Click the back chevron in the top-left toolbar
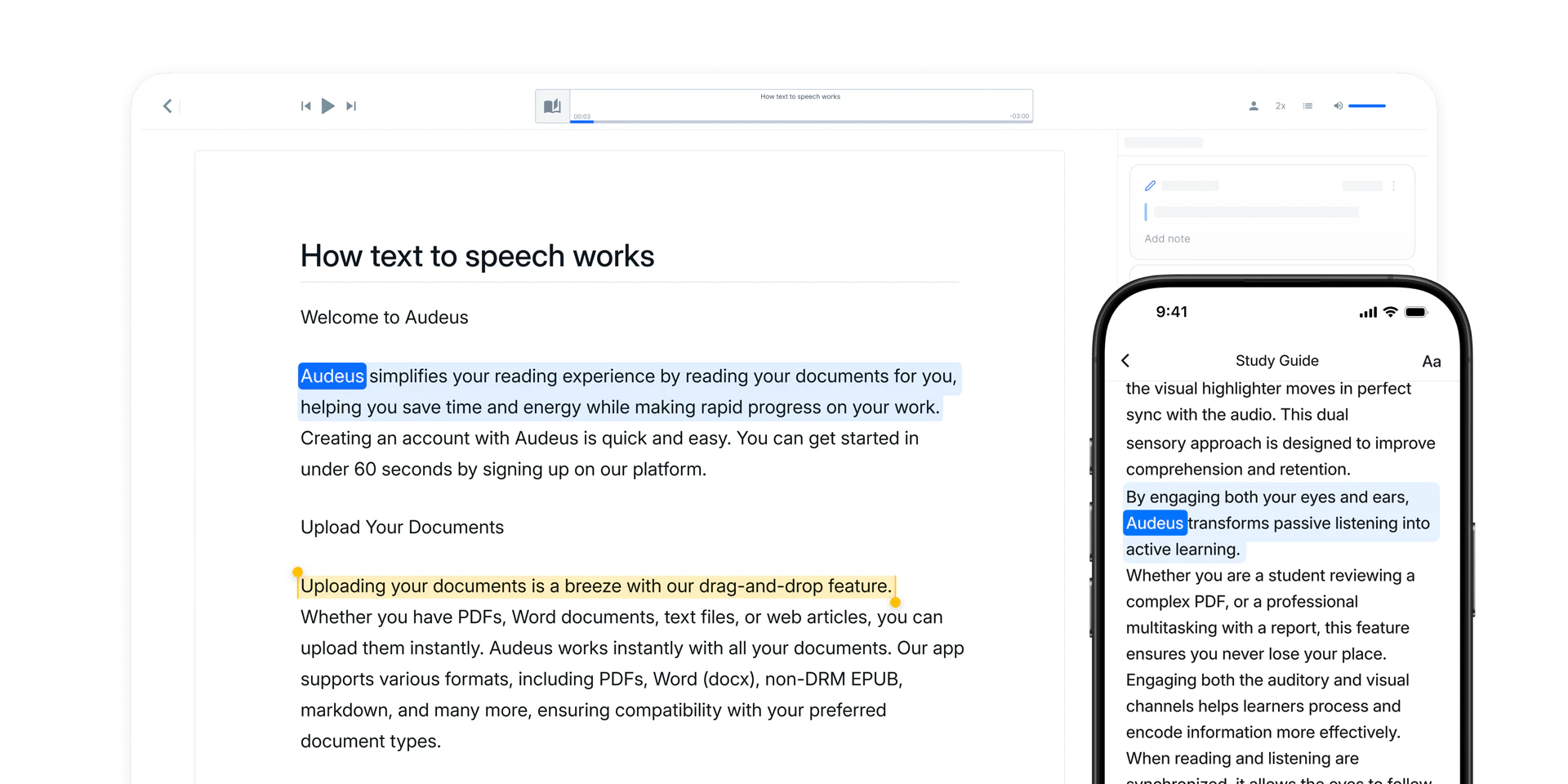Image resolution: width=1568 pixels, height=784 pixels. pos(168,105)
